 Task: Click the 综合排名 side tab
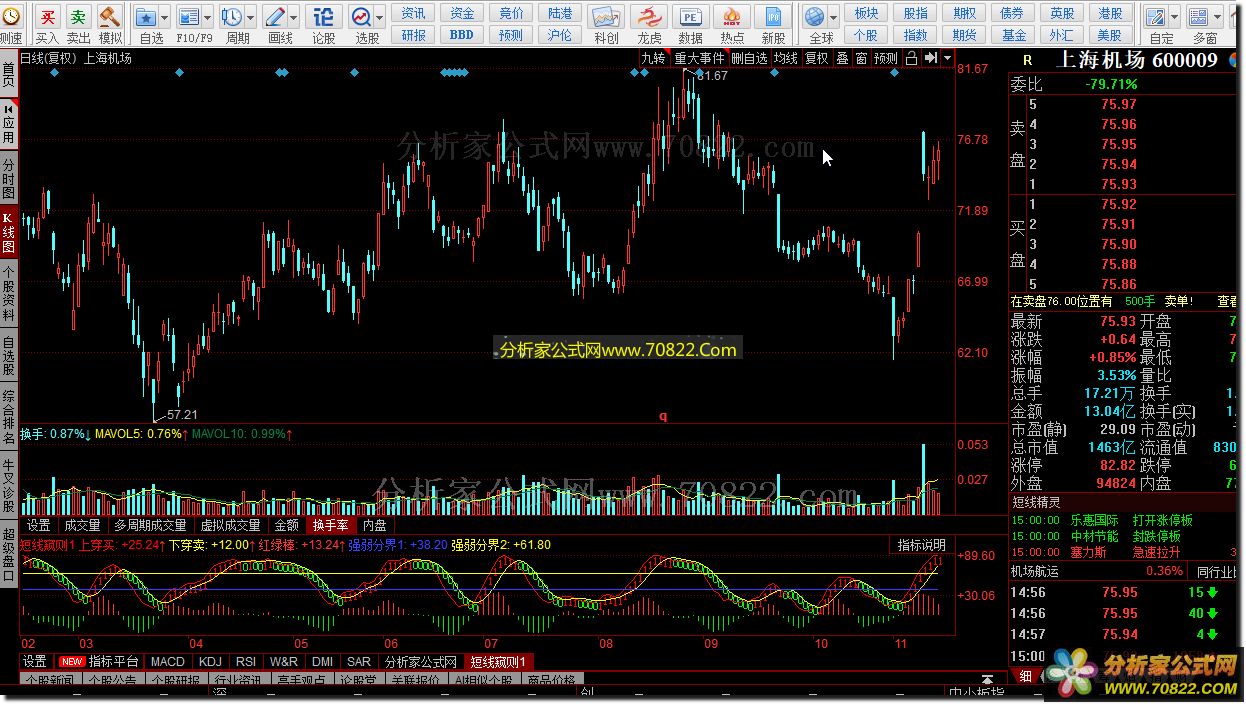pyautogui.click(x=9, y=415)
